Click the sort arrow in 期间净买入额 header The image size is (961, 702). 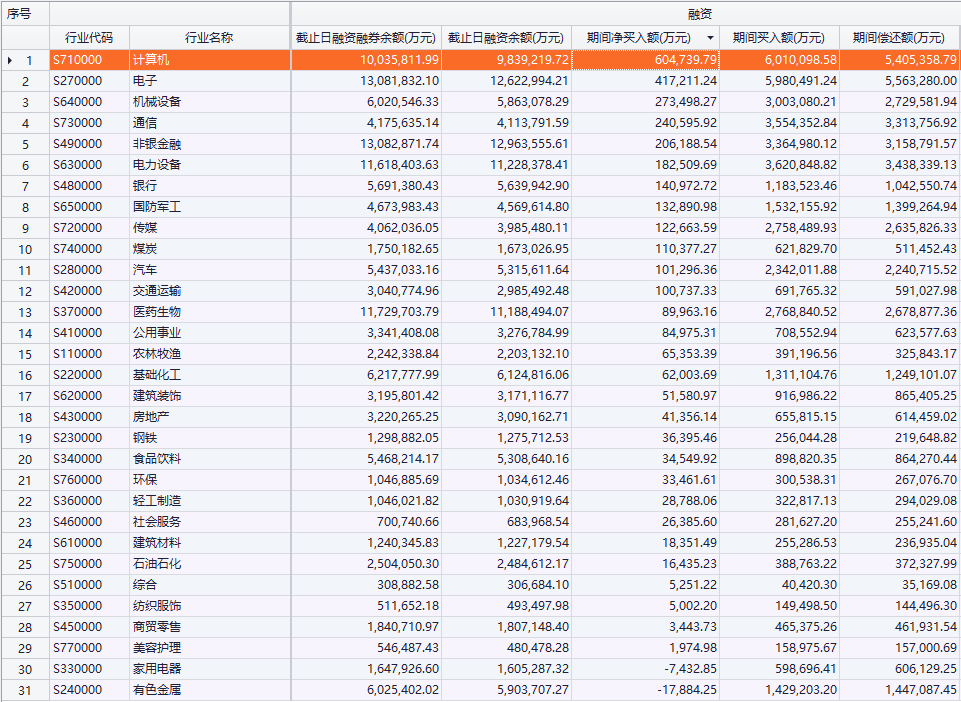click(x=710, y=38)
